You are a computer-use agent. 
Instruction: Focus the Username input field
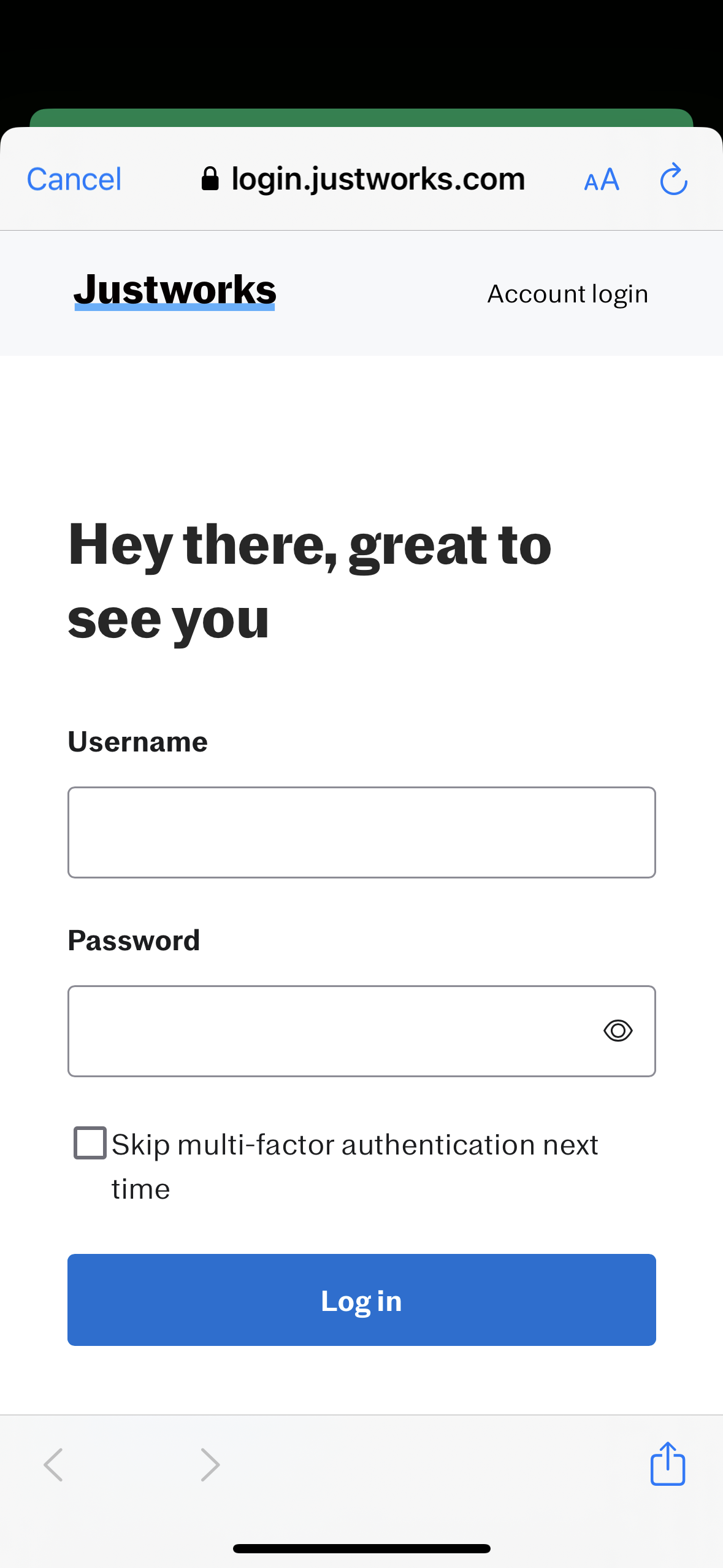(362, 832)
